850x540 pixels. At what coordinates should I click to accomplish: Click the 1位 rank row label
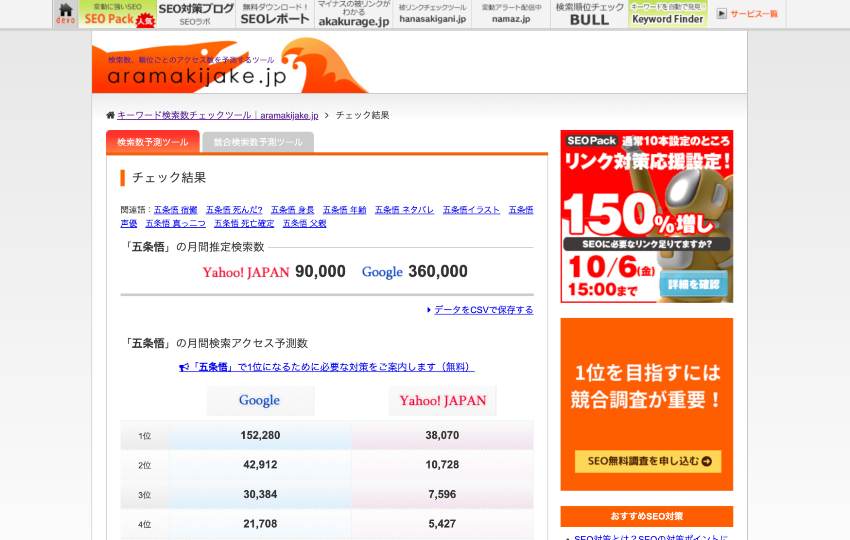144,436
